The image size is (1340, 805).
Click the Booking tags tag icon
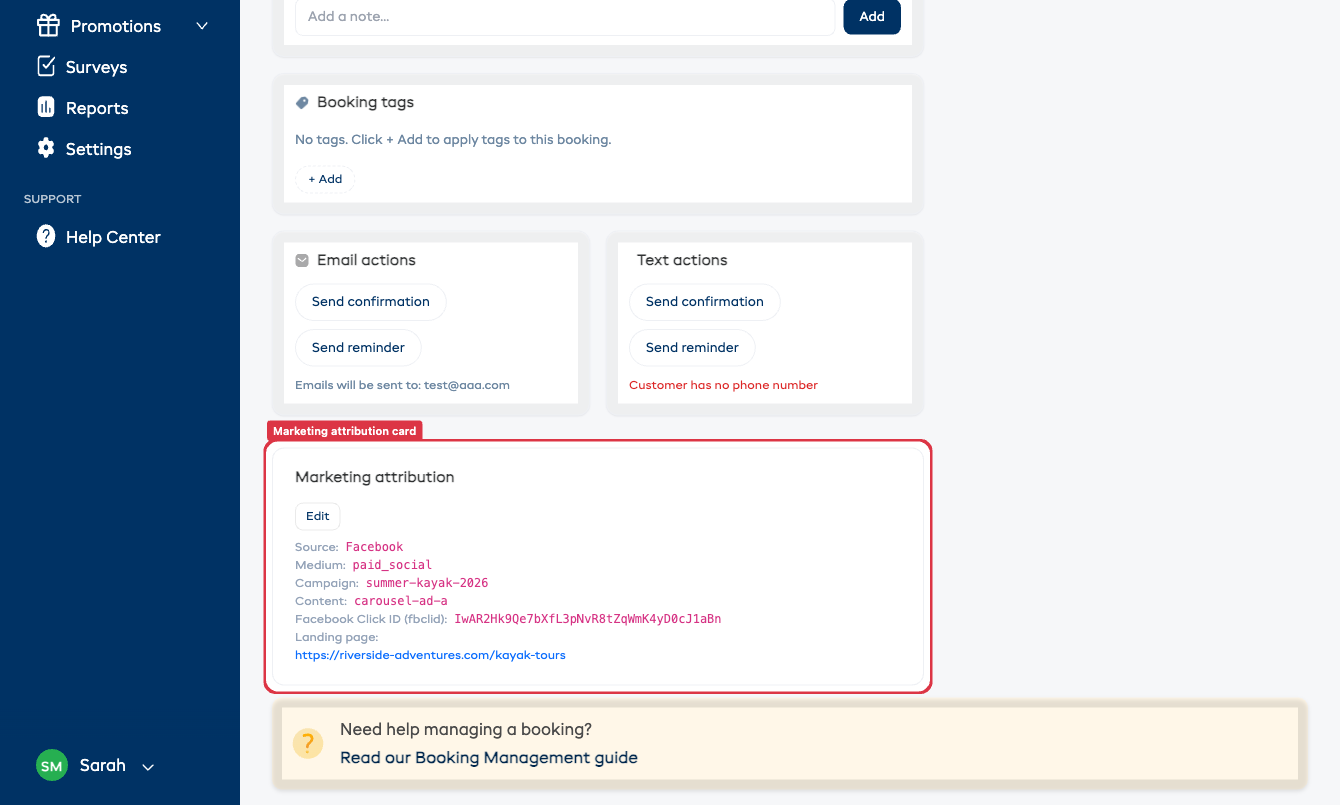coord(302,102)
